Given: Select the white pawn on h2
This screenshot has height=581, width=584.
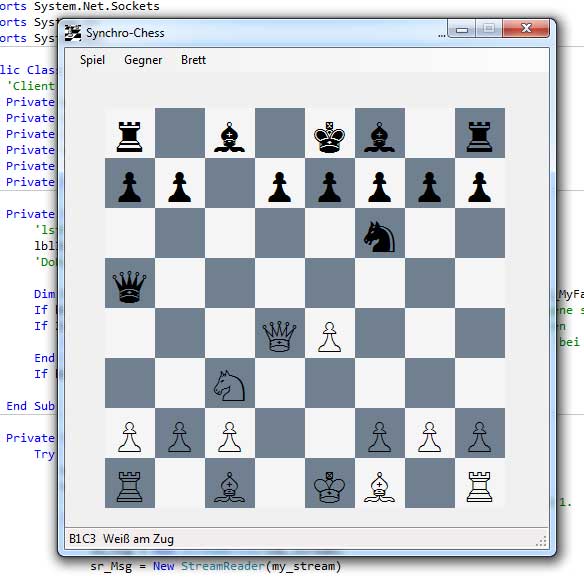Looking at the screenshot, I should click(480, 436).
